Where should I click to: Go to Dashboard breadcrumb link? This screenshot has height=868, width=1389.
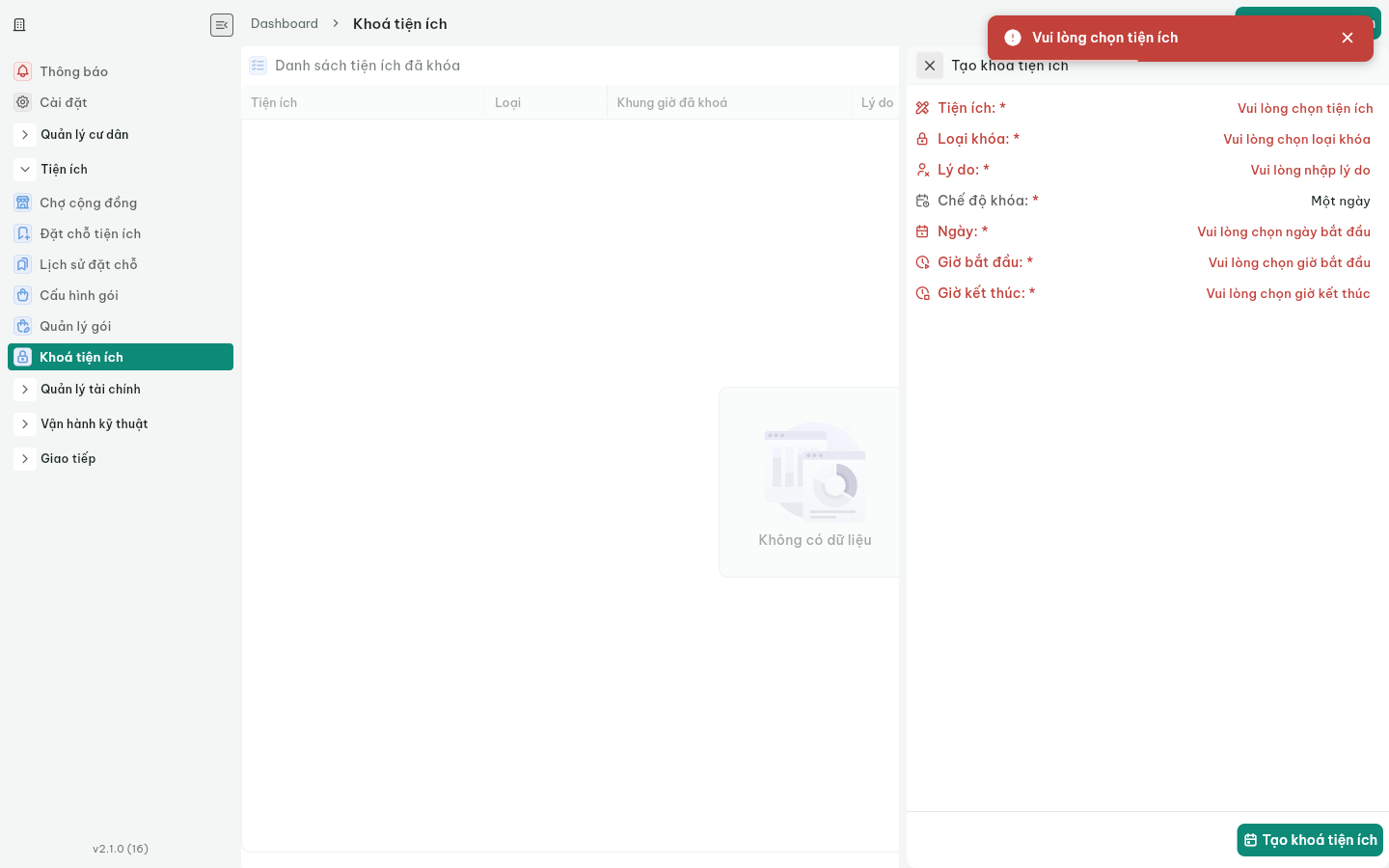[285, 24]
